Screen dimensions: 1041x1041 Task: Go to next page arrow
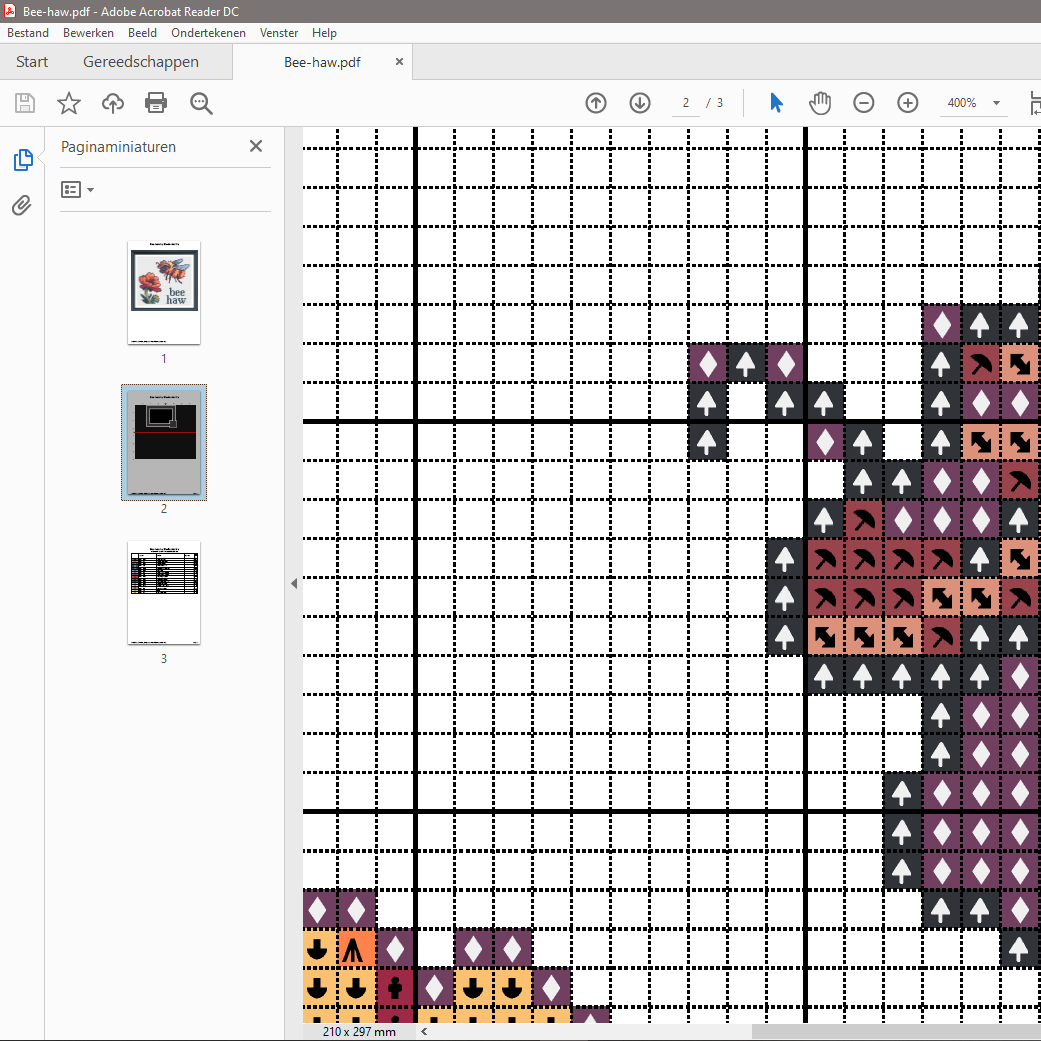point(640,103)
